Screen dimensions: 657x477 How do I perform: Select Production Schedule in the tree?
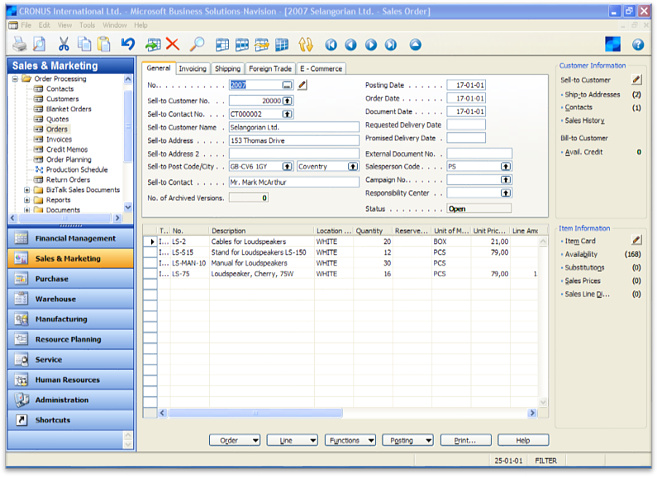pyautogui.click(x=77, y=170)
